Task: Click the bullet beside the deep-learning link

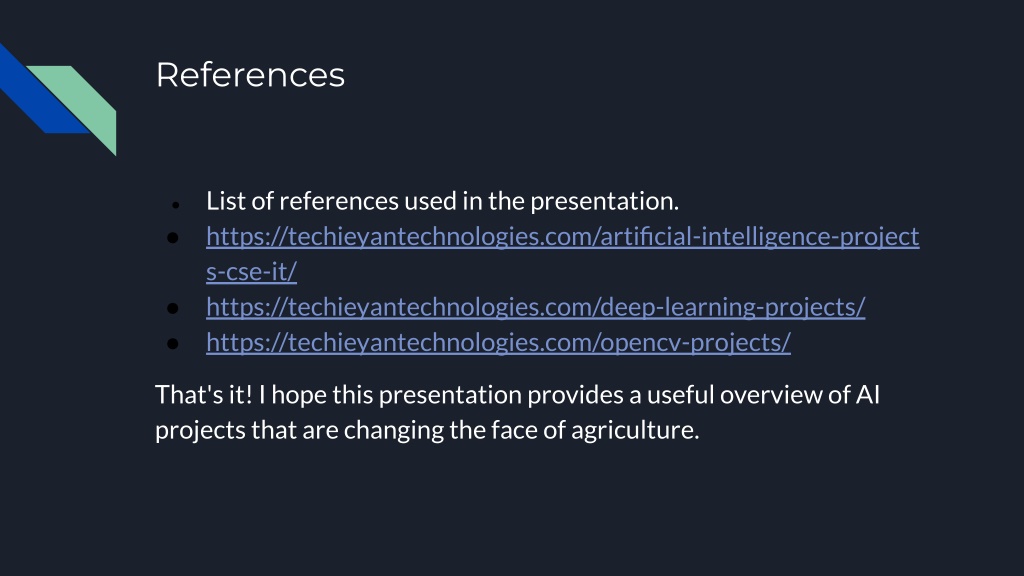Action: [172, 308]
